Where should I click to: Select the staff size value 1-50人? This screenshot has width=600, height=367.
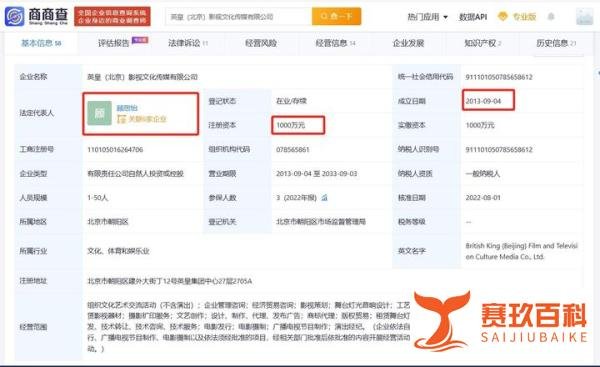[98, 198]
